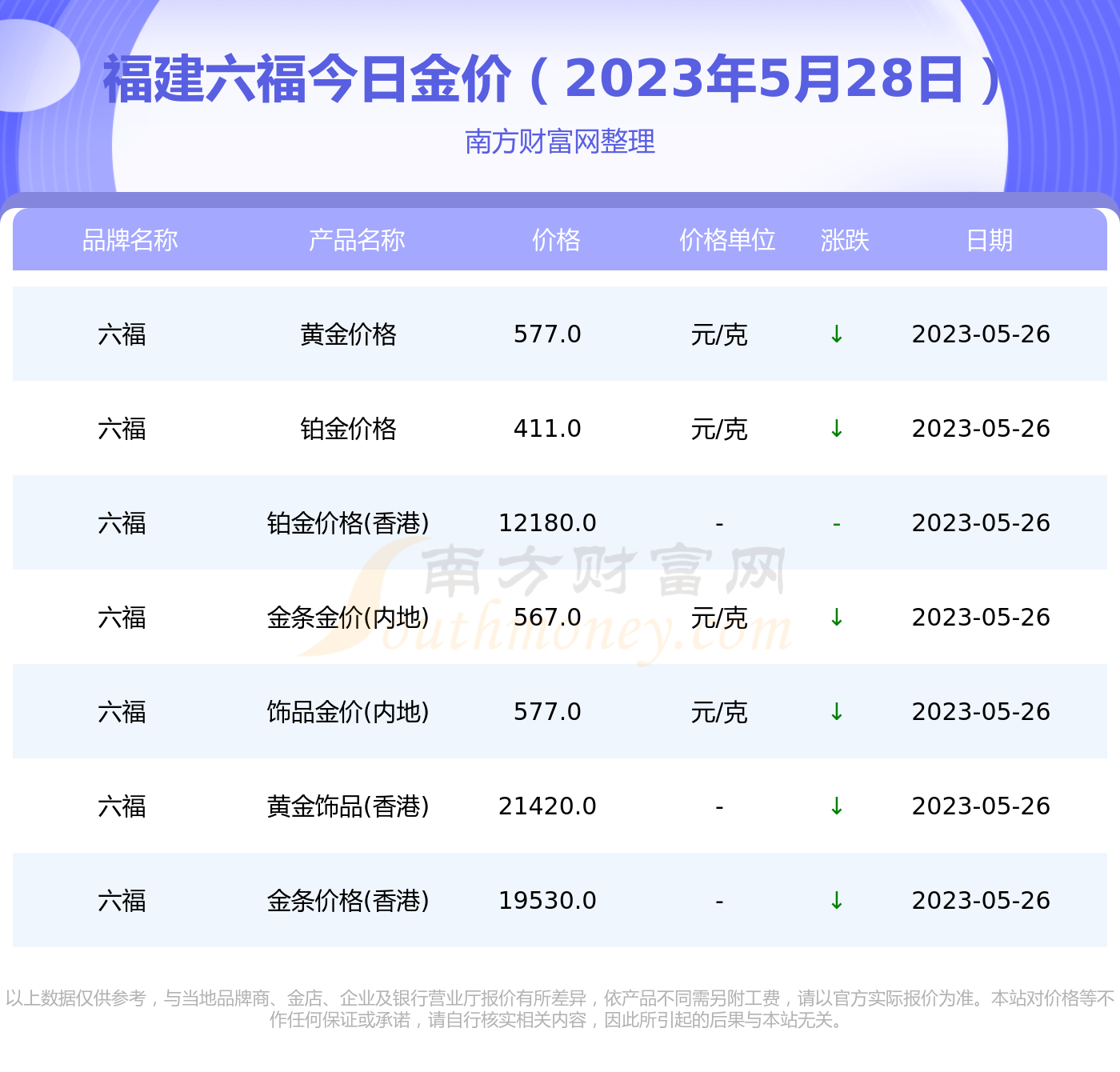This screenshot has width=1120, height=1072.
Task: Click 六福 brand in 黄金价格 row
Action: click(x=122, y=334)
